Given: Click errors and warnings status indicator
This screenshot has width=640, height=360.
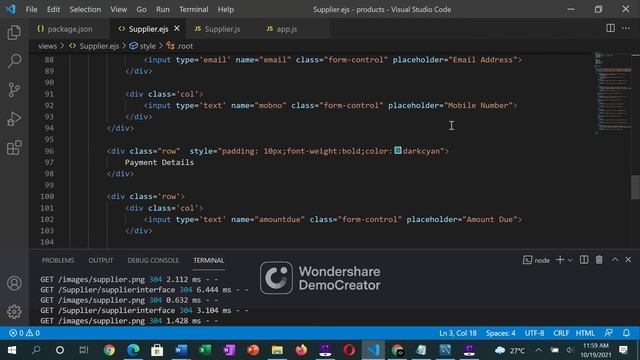Looking at the screenshot, I should tap(24, 333).
